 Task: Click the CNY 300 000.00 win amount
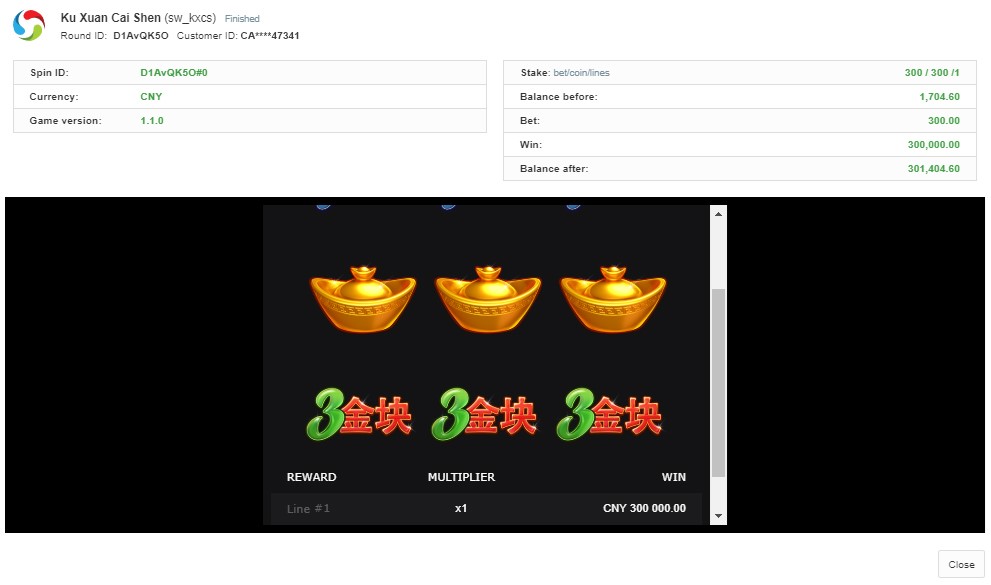coord(644,509)
